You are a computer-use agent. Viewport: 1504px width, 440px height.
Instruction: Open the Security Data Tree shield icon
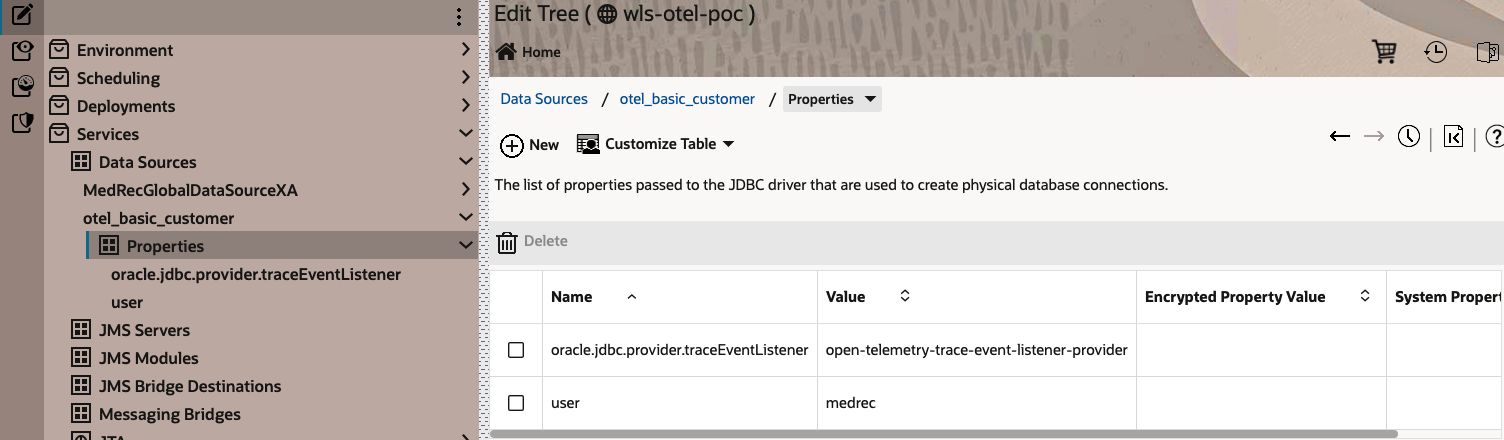pyautogui.click(x=22, y=123)
